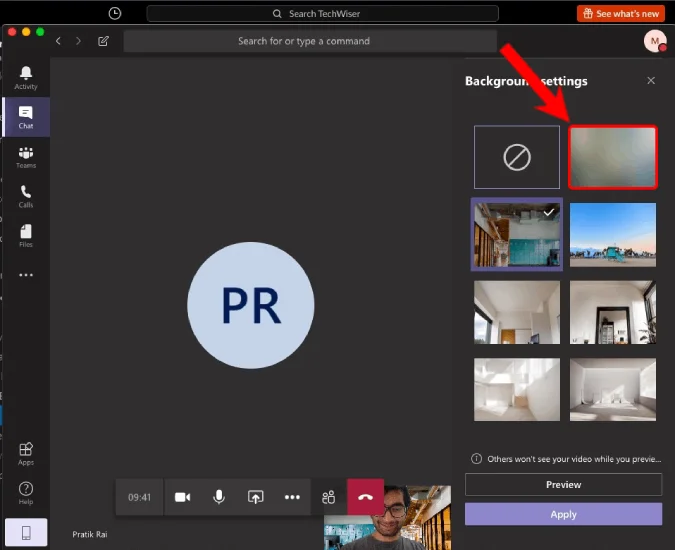
Task: Click the mobile app download icon
Action: (x=26, y=532)
